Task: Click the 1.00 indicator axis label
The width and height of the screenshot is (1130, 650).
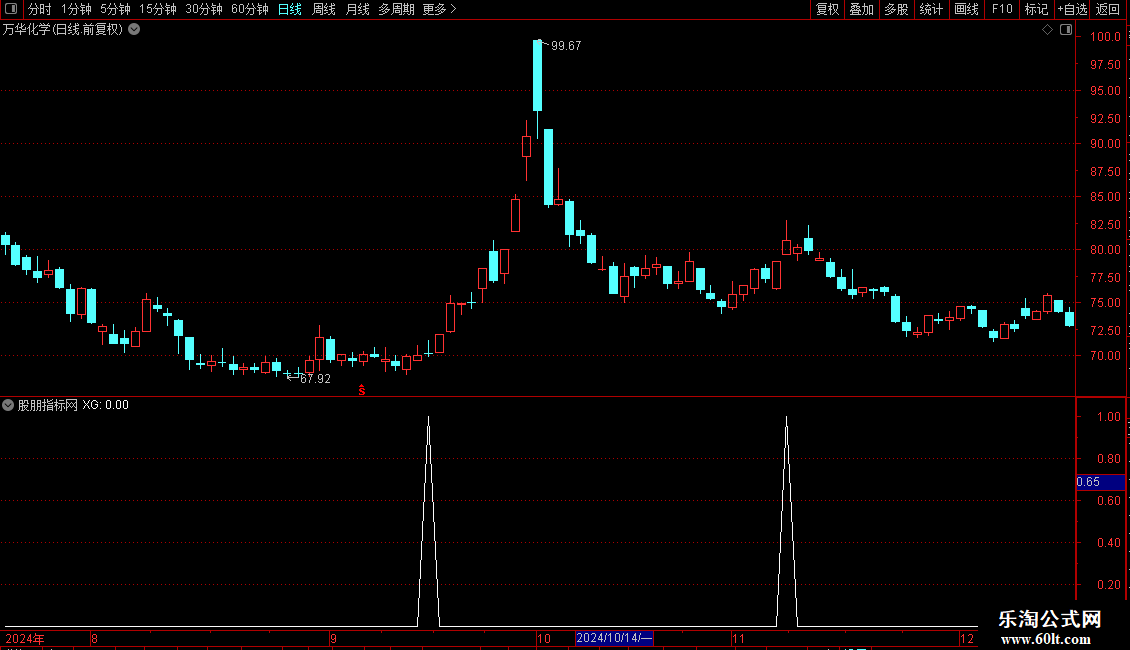Action: (x=1108, y=417)
